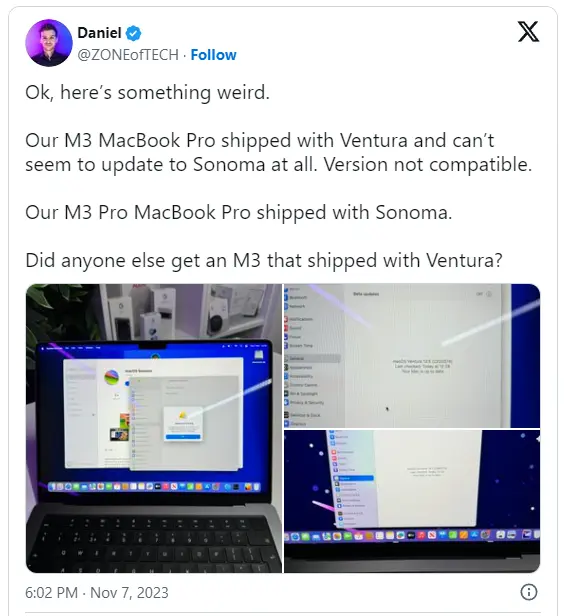Open the Daniel display name link
This screenshot has height=616, width=564.
99,33
